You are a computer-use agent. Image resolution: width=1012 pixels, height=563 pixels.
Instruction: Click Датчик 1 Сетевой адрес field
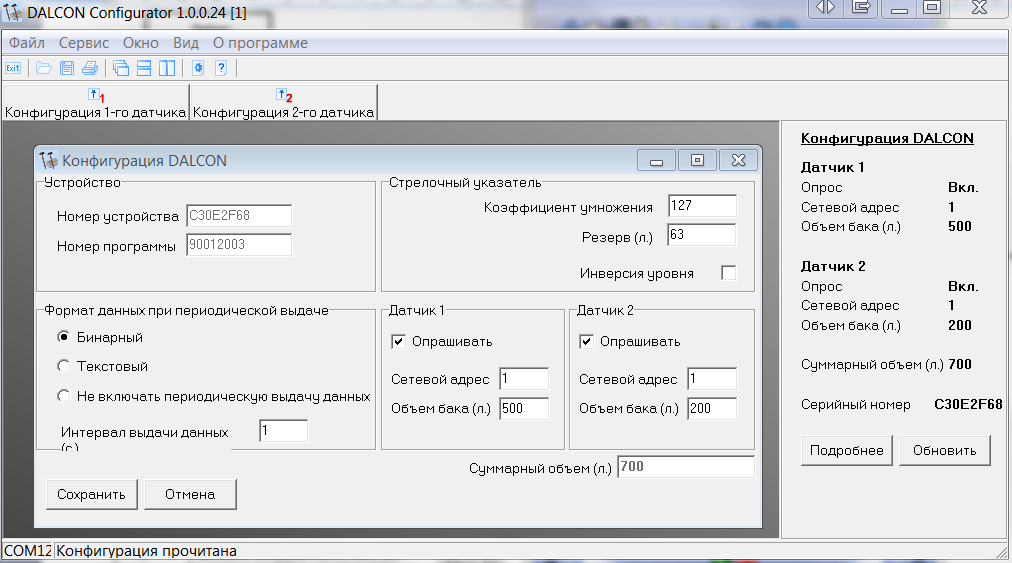pos(524,379)
